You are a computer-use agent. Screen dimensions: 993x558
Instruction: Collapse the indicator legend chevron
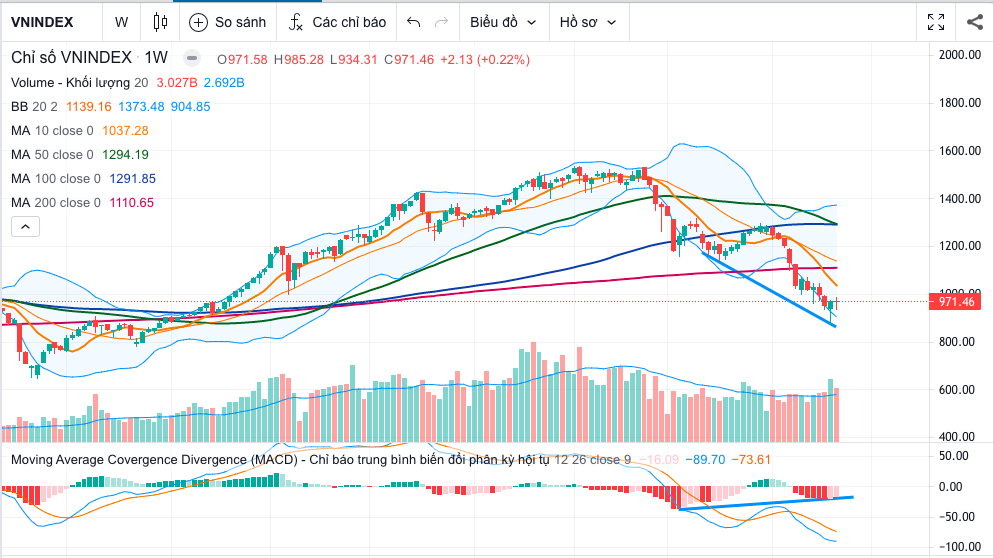pyautogui.click(x=25, y=226)
